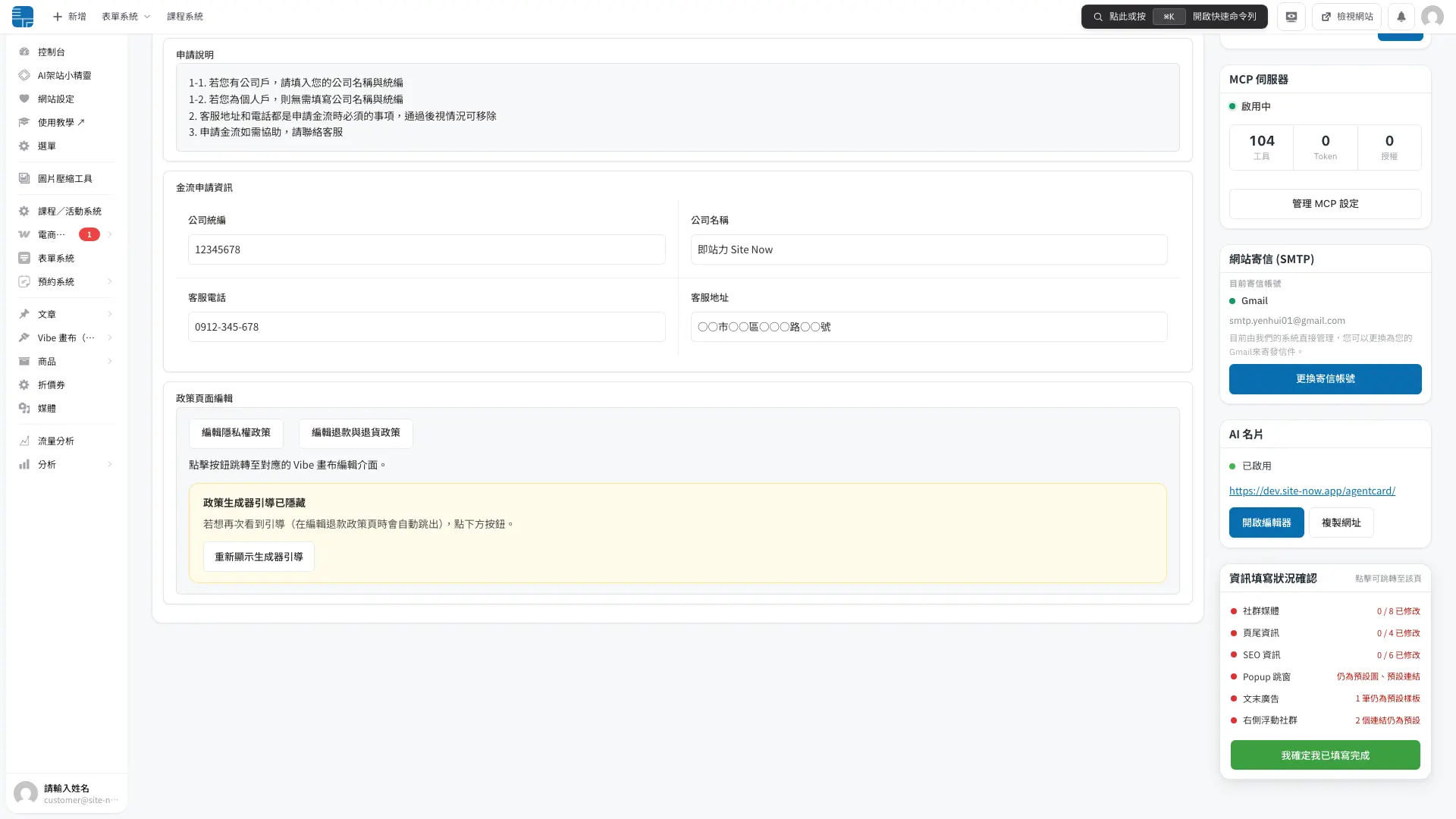
Task: Click the 客服電話 input field
Action: [x=426, y=328]
